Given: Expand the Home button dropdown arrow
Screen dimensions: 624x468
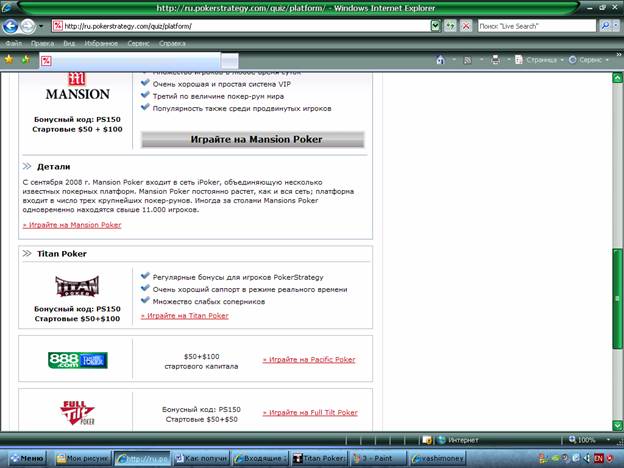Looking at the screenshot, I should pyautogui.click(x=454, y=60).
